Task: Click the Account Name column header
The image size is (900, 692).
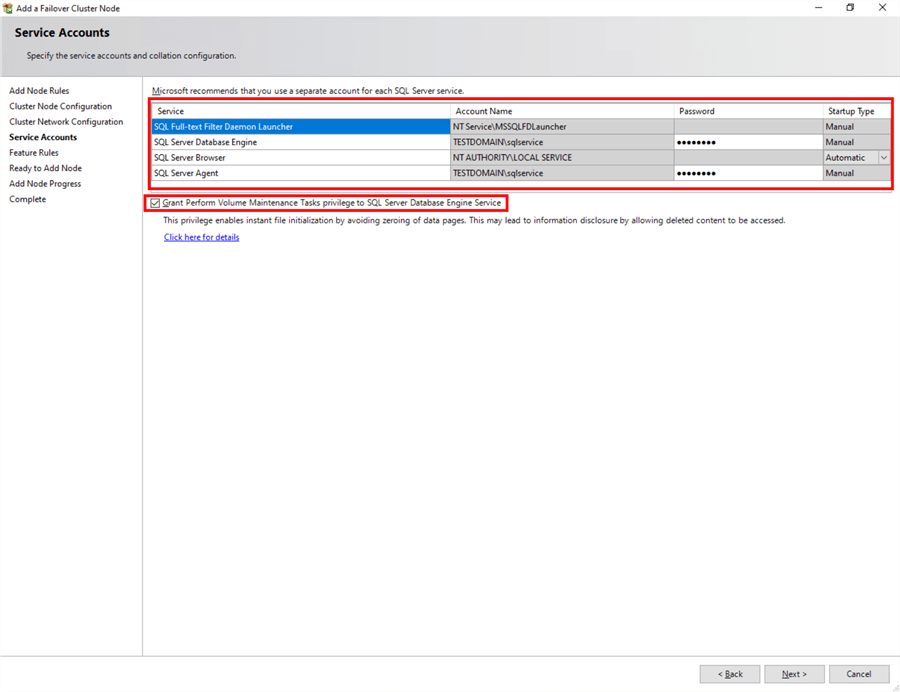Action: click(x=562, y=111)
